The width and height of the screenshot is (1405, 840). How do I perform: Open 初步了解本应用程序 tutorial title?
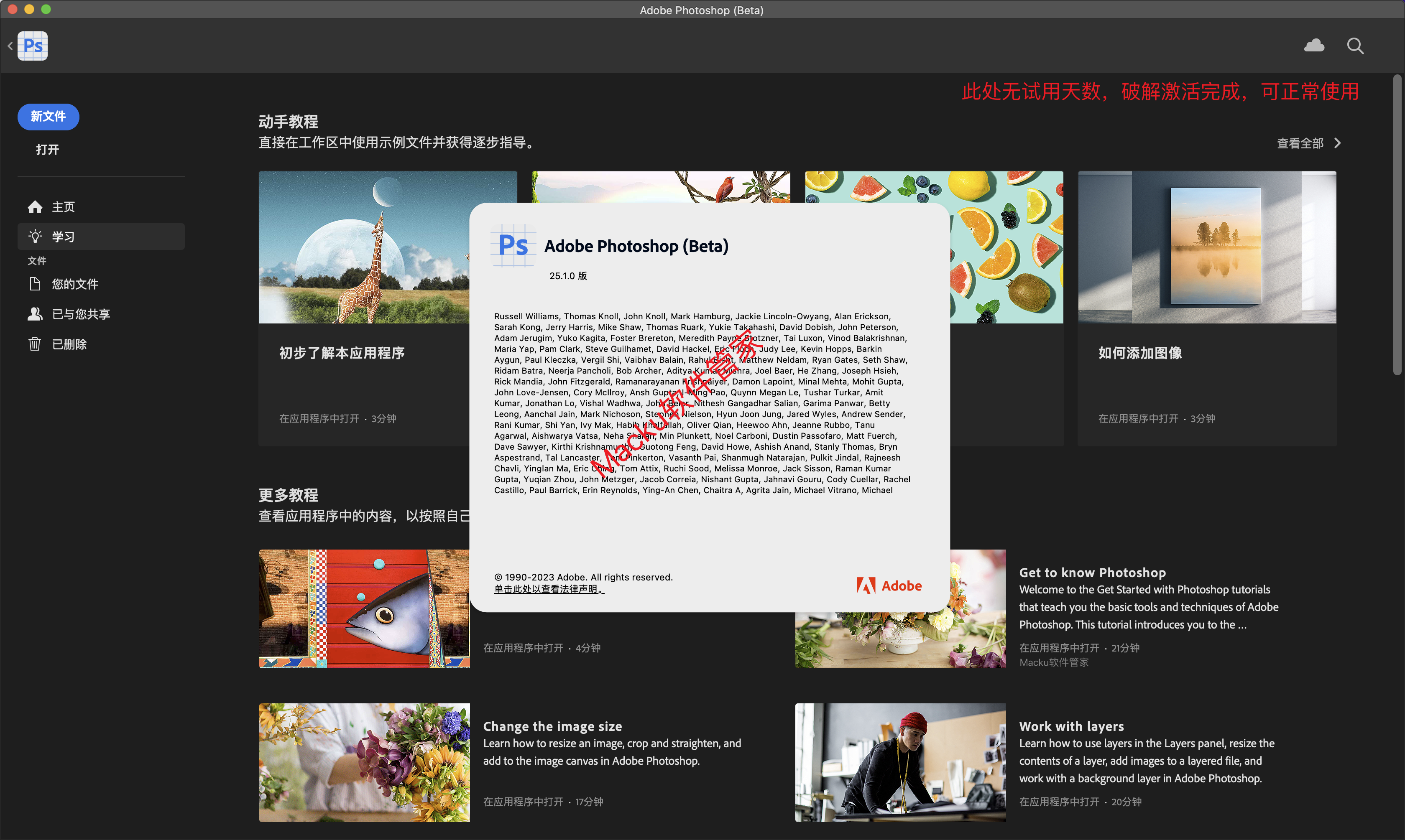(x=342, y=353)
